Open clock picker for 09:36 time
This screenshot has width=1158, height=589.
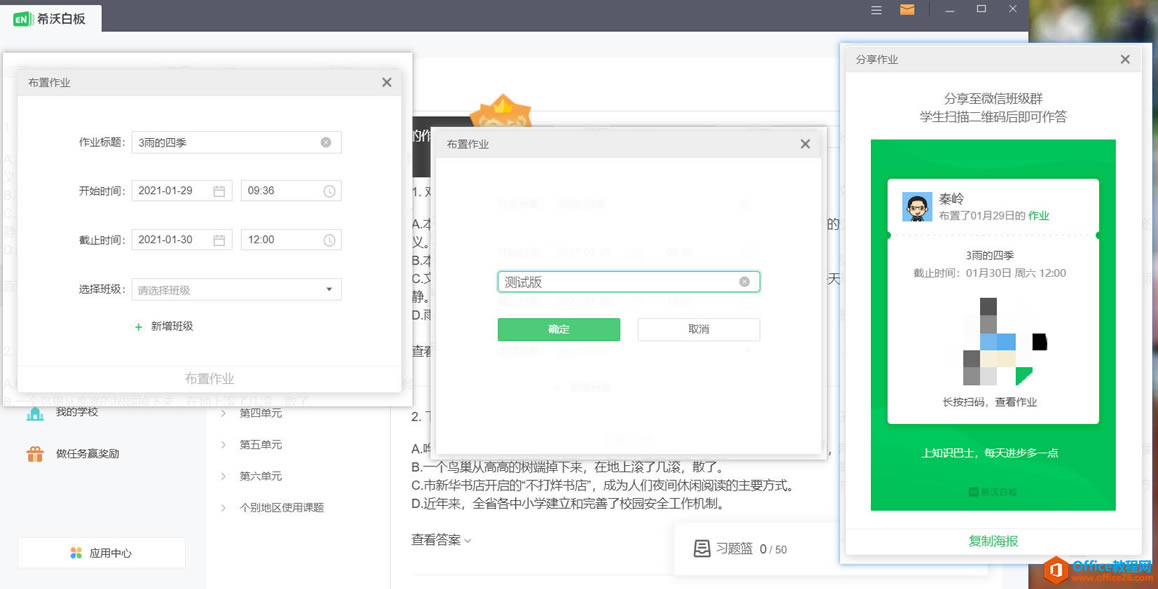coord(329,191)
